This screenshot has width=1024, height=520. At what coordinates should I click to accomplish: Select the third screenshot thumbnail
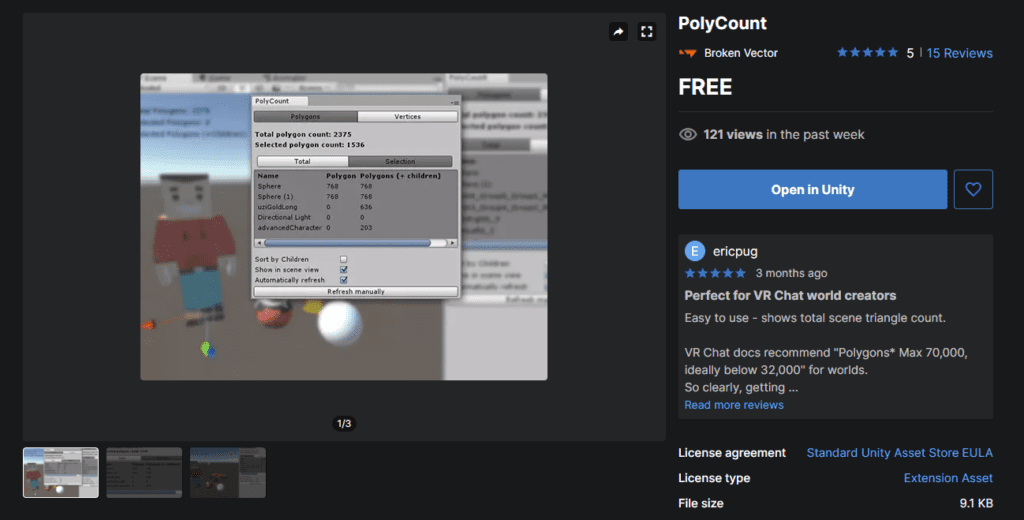click(228, 472)
